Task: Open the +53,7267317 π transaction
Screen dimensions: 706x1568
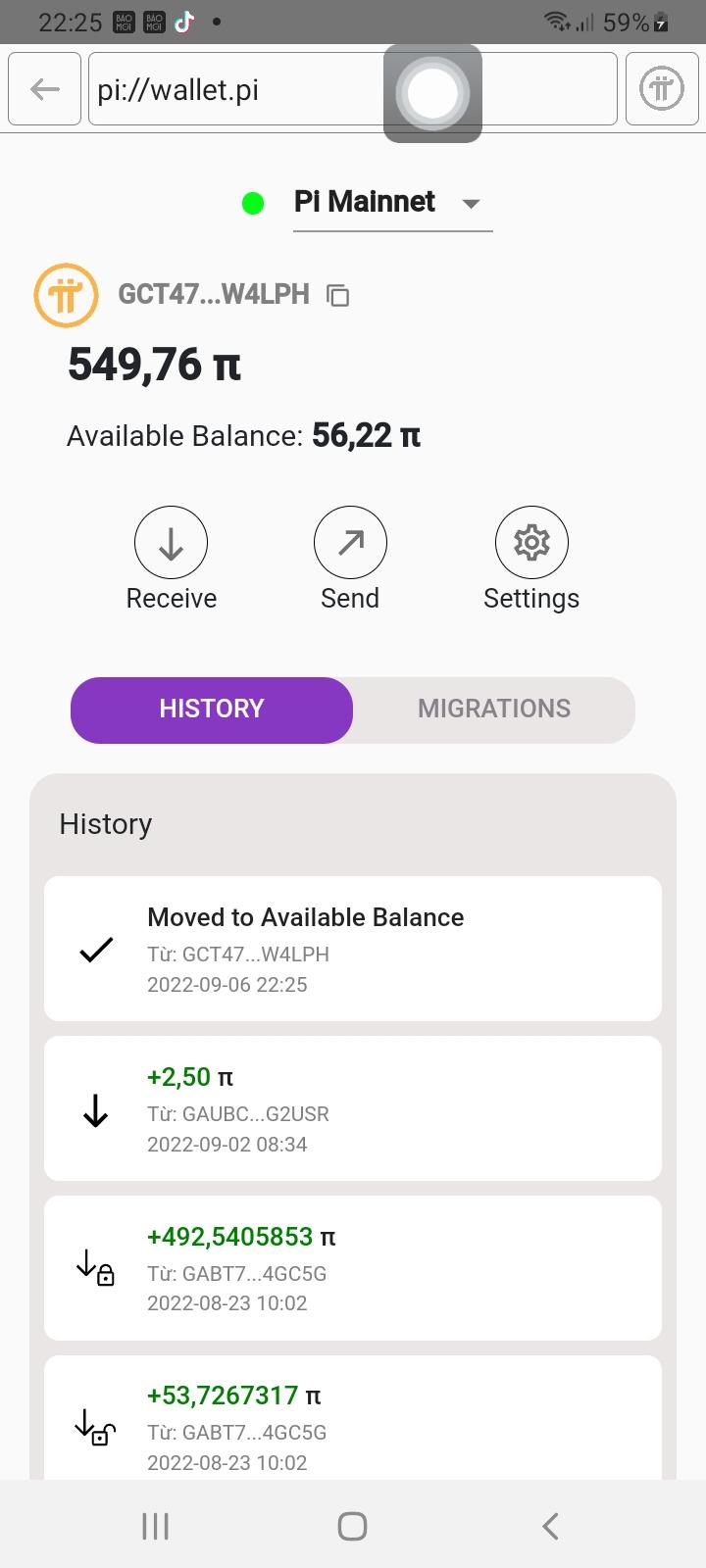Action: point(353,1421)
